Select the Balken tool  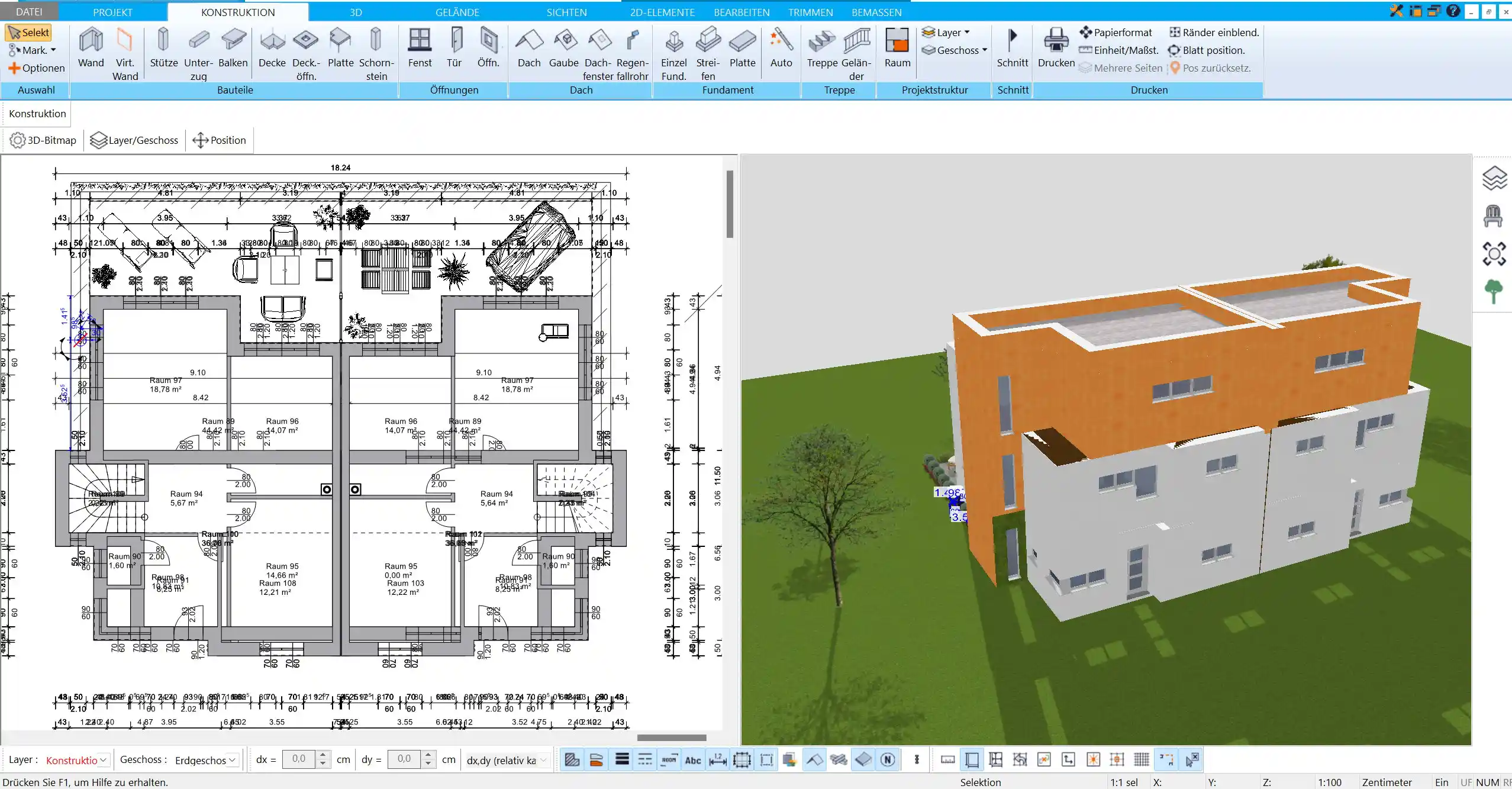click(x=233, y=48)
